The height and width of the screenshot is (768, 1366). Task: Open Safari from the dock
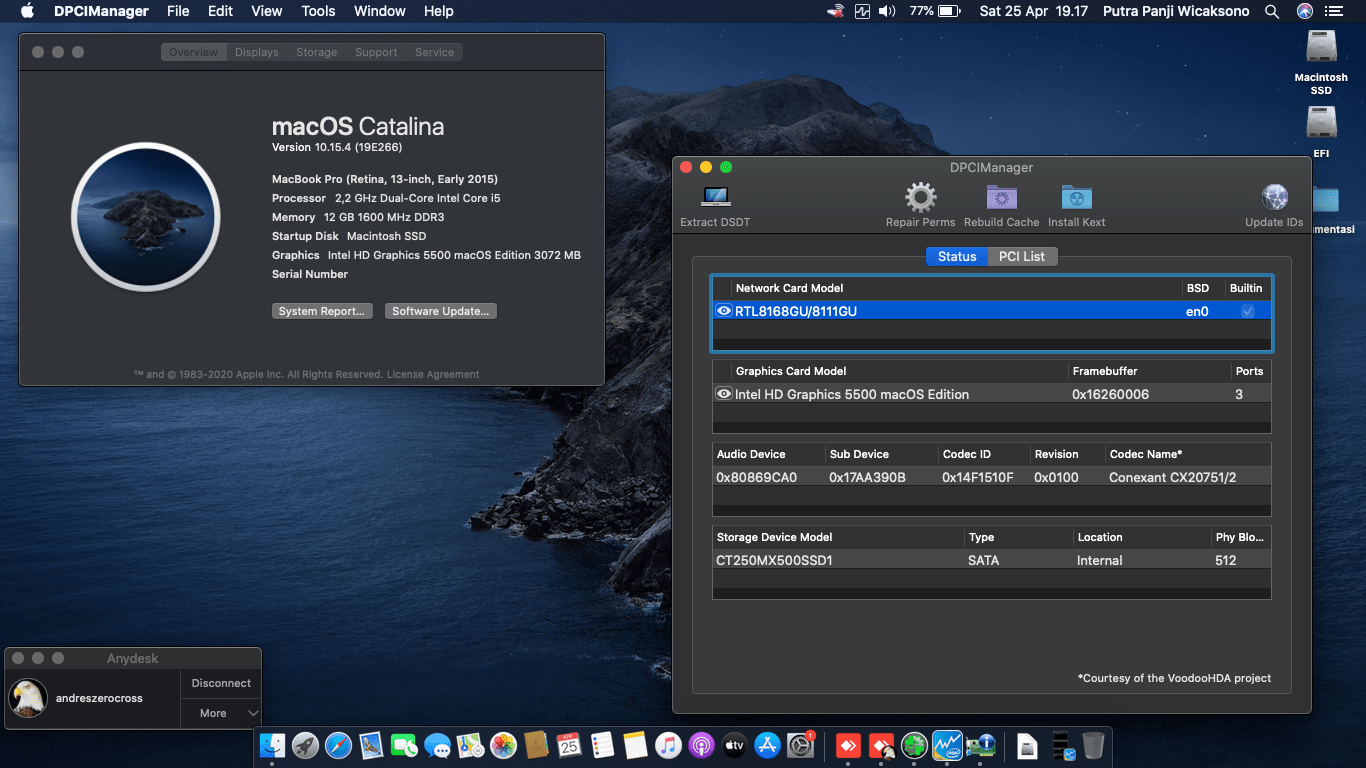pos(338,745)
